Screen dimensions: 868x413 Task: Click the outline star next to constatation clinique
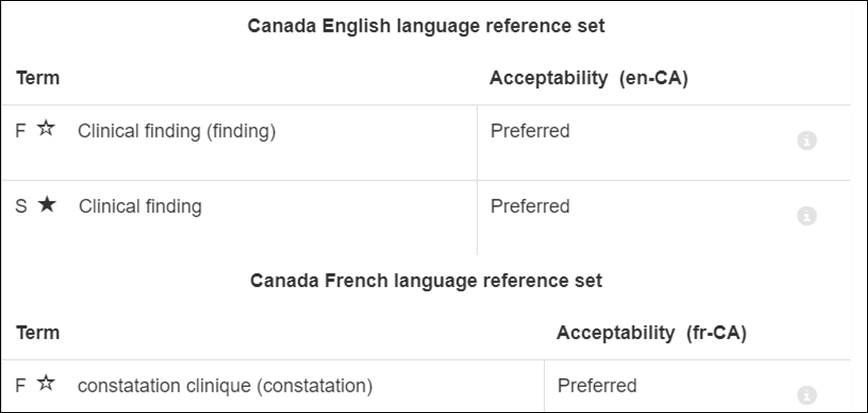click(46, 383)
